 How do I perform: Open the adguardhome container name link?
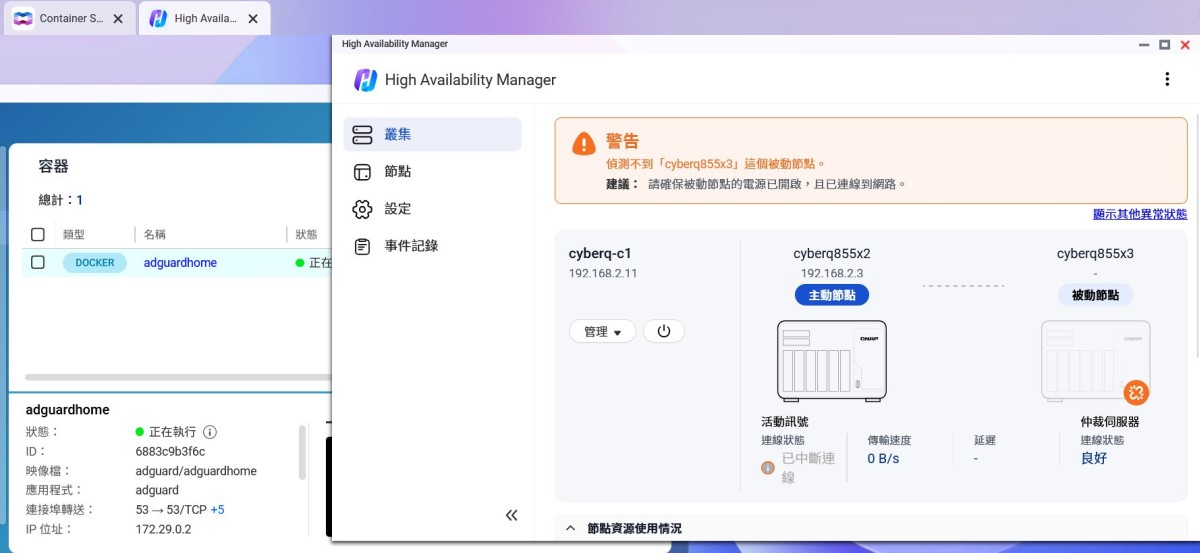(x=180, y=262)
